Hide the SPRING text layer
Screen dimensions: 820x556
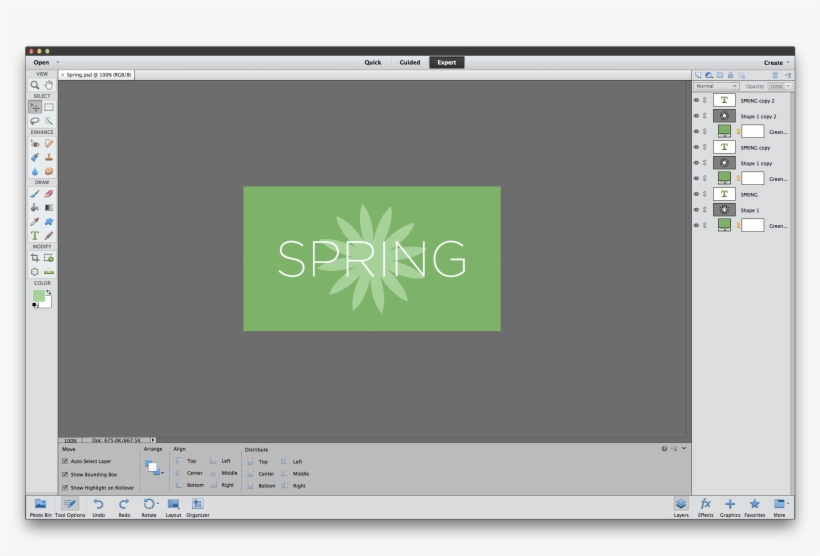(696, 195)
